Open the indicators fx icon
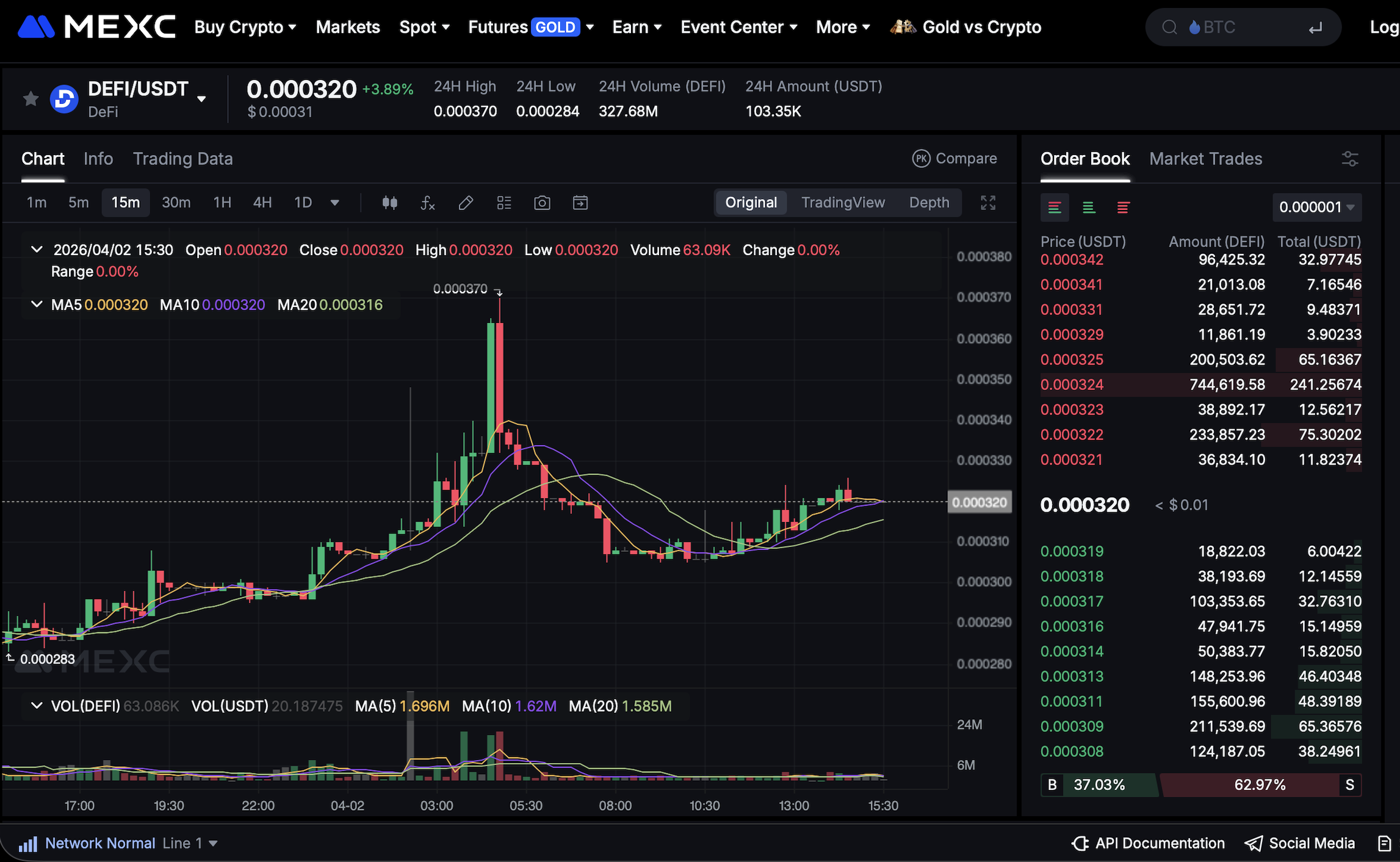The image size is (1400, 862). [428, 203]
